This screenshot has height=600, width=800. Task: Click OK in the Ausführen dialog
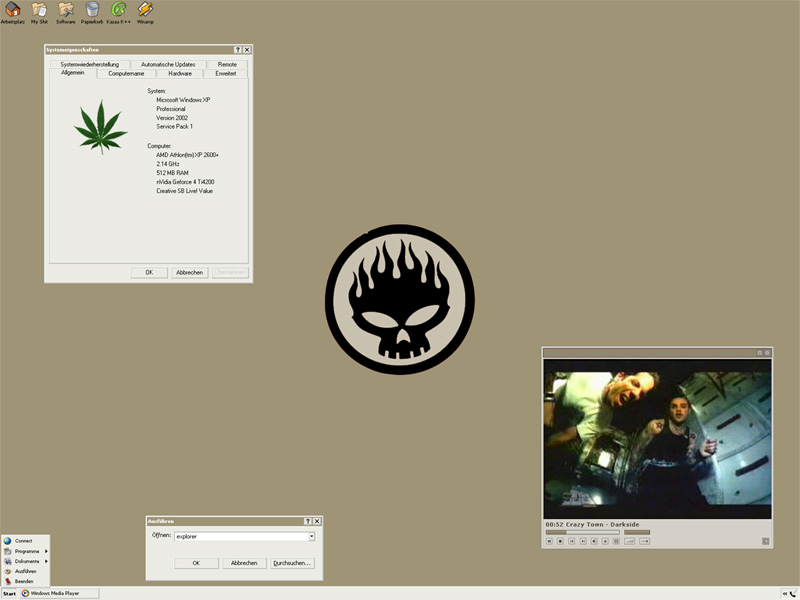[x=196, y=563]
